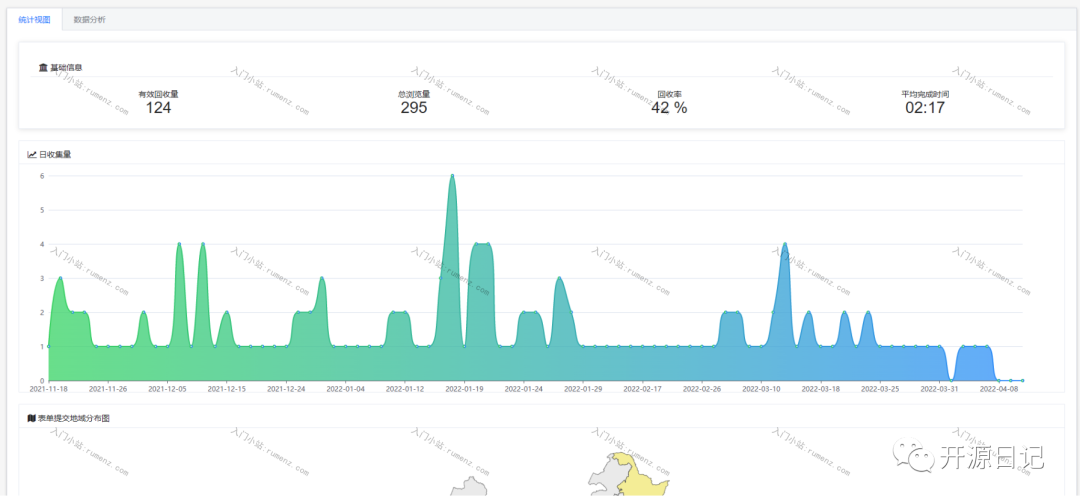
Task: Click x-axis label 2022-03-31
Action: point(939,389)
